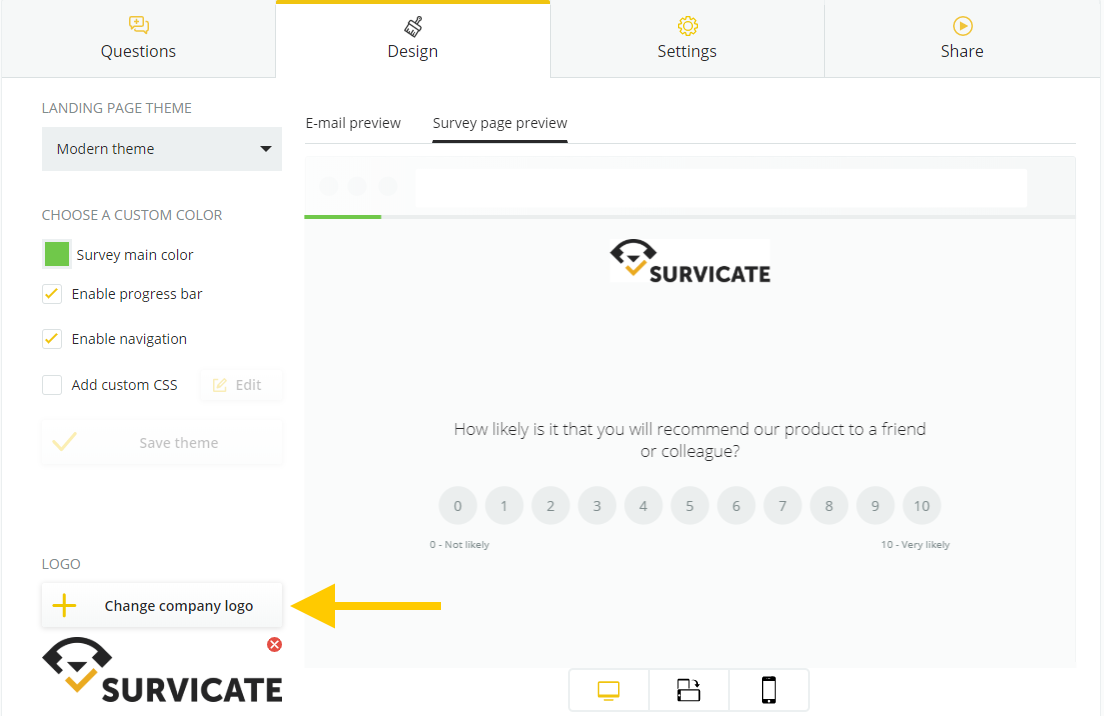
Task: Open the Modern theme dropdown
Action: point(162,149)
